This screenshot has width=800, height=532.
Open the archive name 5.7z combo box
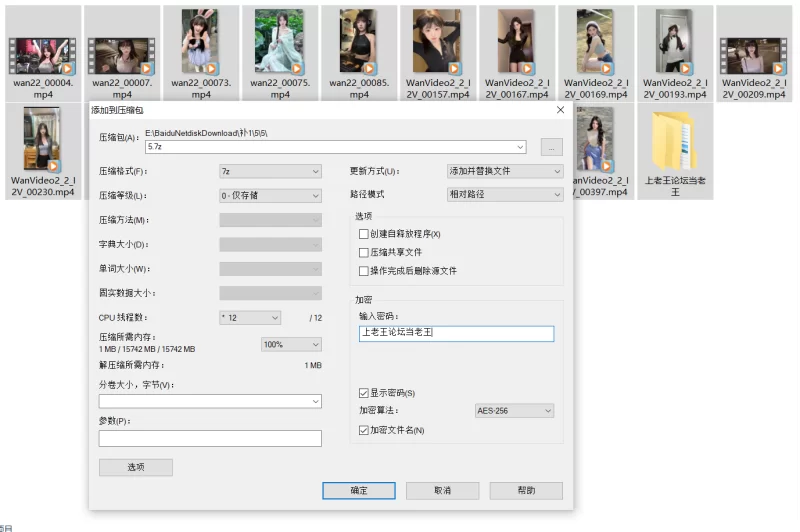pos(336,147)
